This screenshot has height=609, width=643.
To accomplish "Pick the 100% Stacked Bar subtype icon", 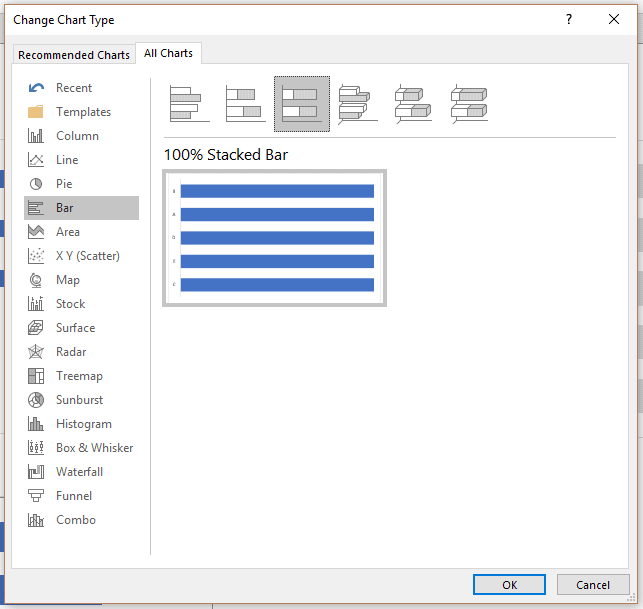I will (301, 104).
